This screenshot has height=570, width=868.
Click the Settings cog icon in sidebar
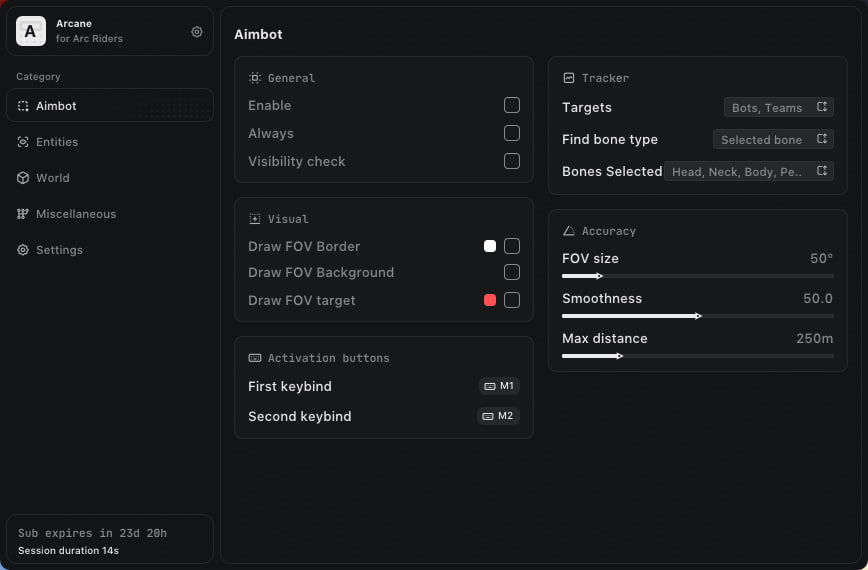tap(23, 250)
